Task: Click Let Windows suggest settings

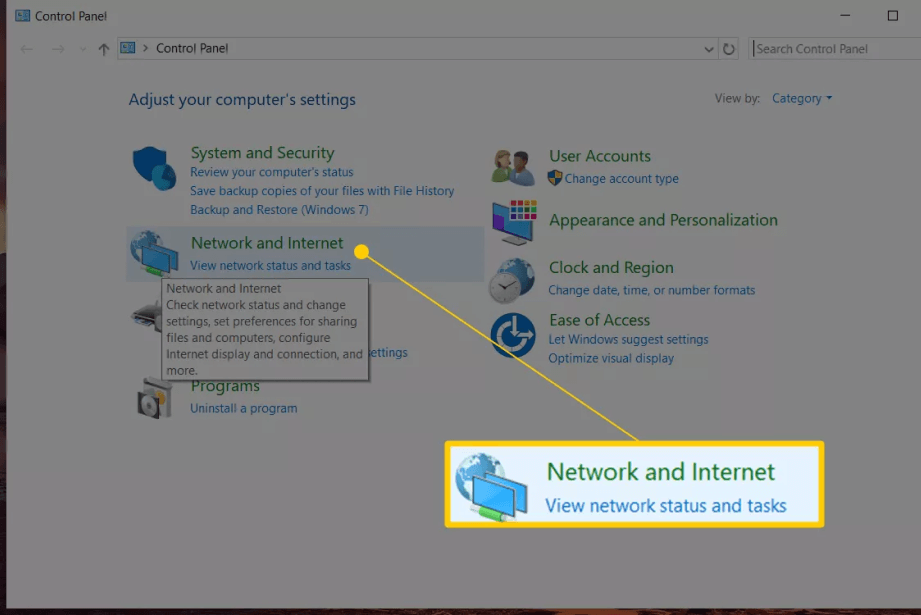Action: (x=628, y=340)
